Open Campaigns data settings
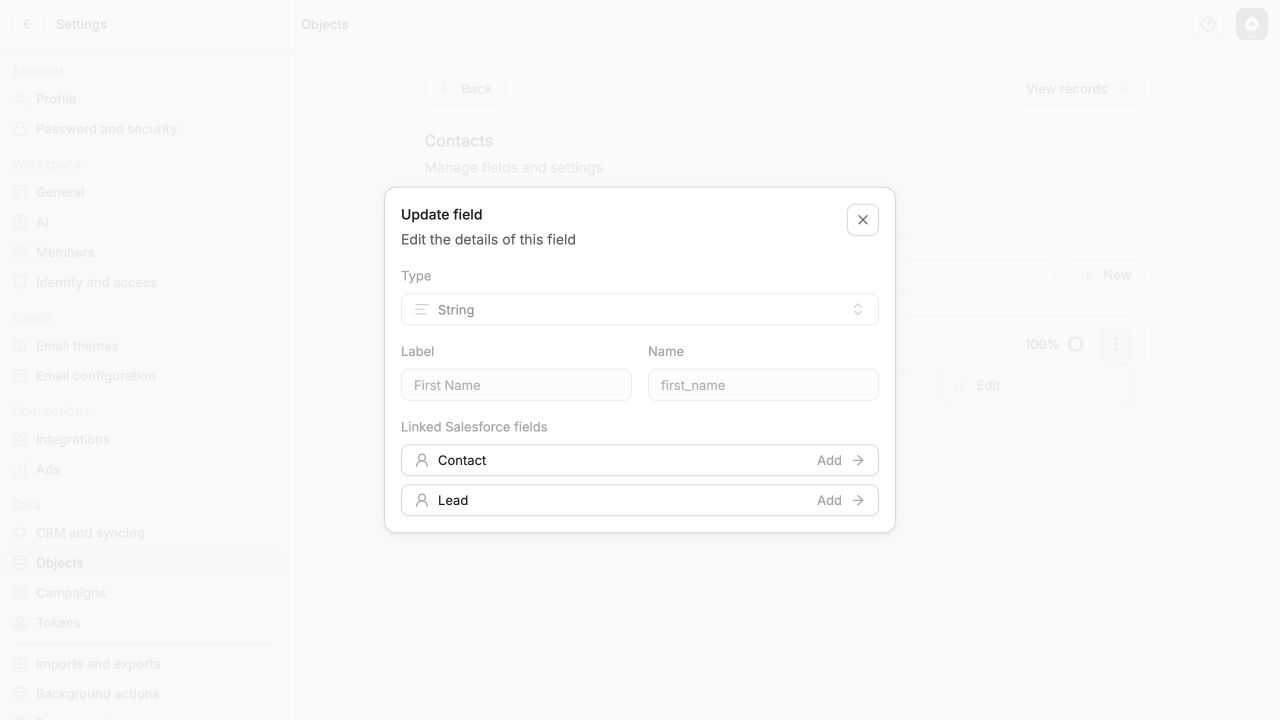Screen dimensions: 1280x720 [145, 593]
